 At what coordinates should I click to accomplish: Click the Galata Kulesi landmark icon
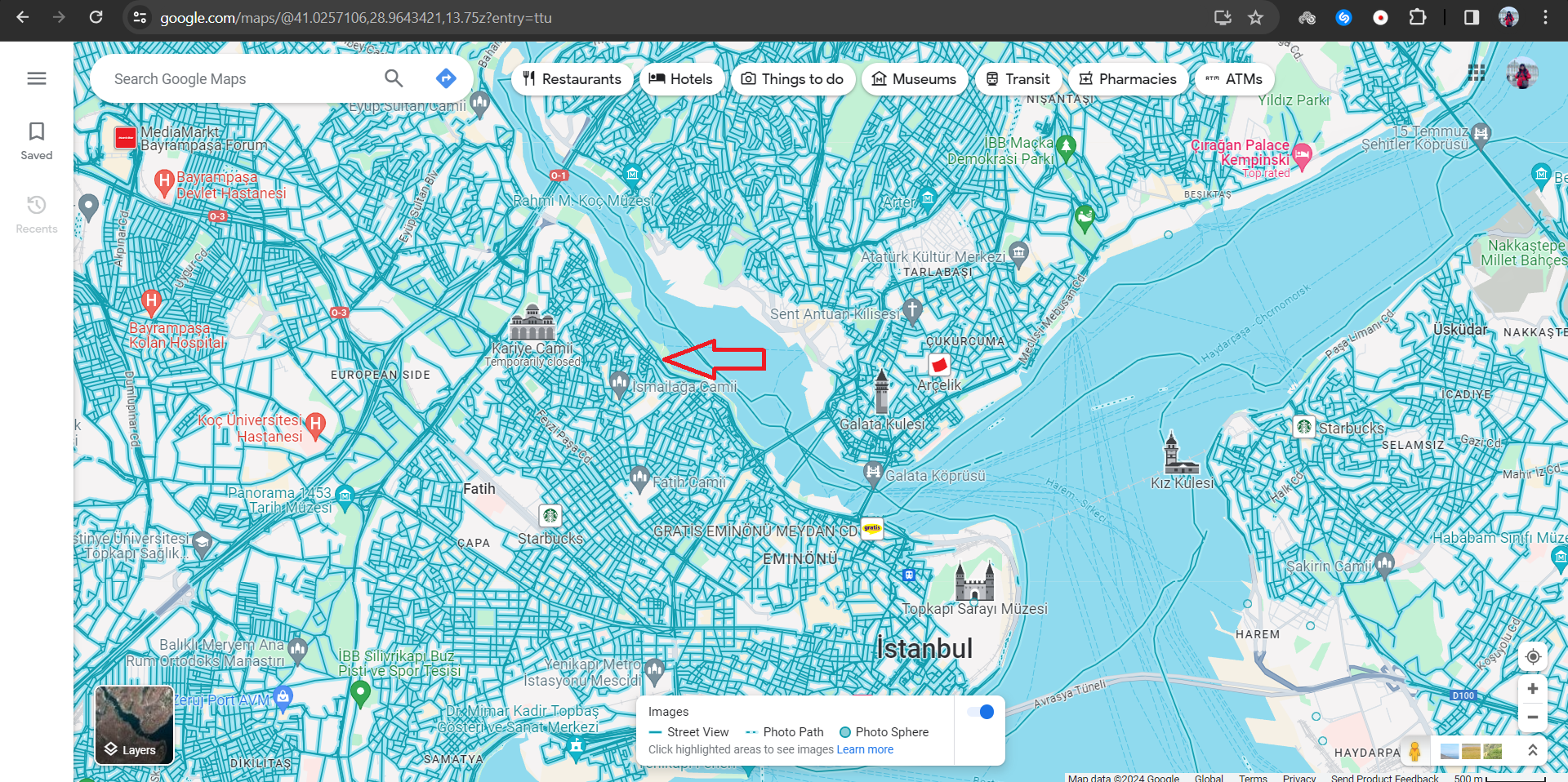(881, 392)
